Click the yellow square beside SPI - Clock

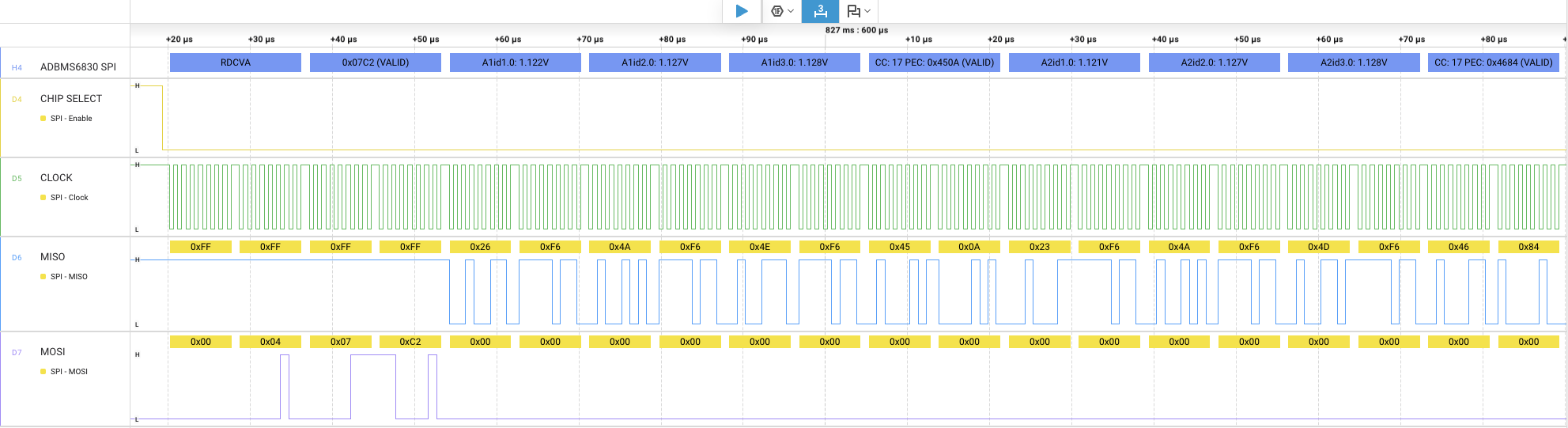click(x=43, y=198)
